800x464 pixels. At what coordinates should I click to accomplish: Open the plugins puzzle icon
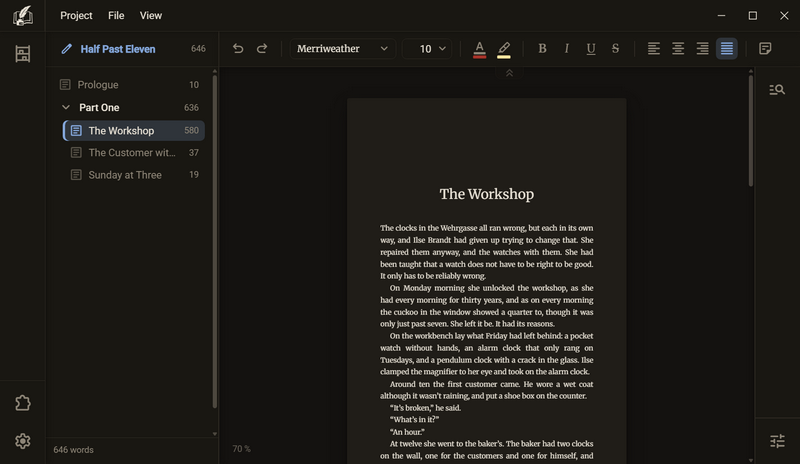(x=22, y=403)
